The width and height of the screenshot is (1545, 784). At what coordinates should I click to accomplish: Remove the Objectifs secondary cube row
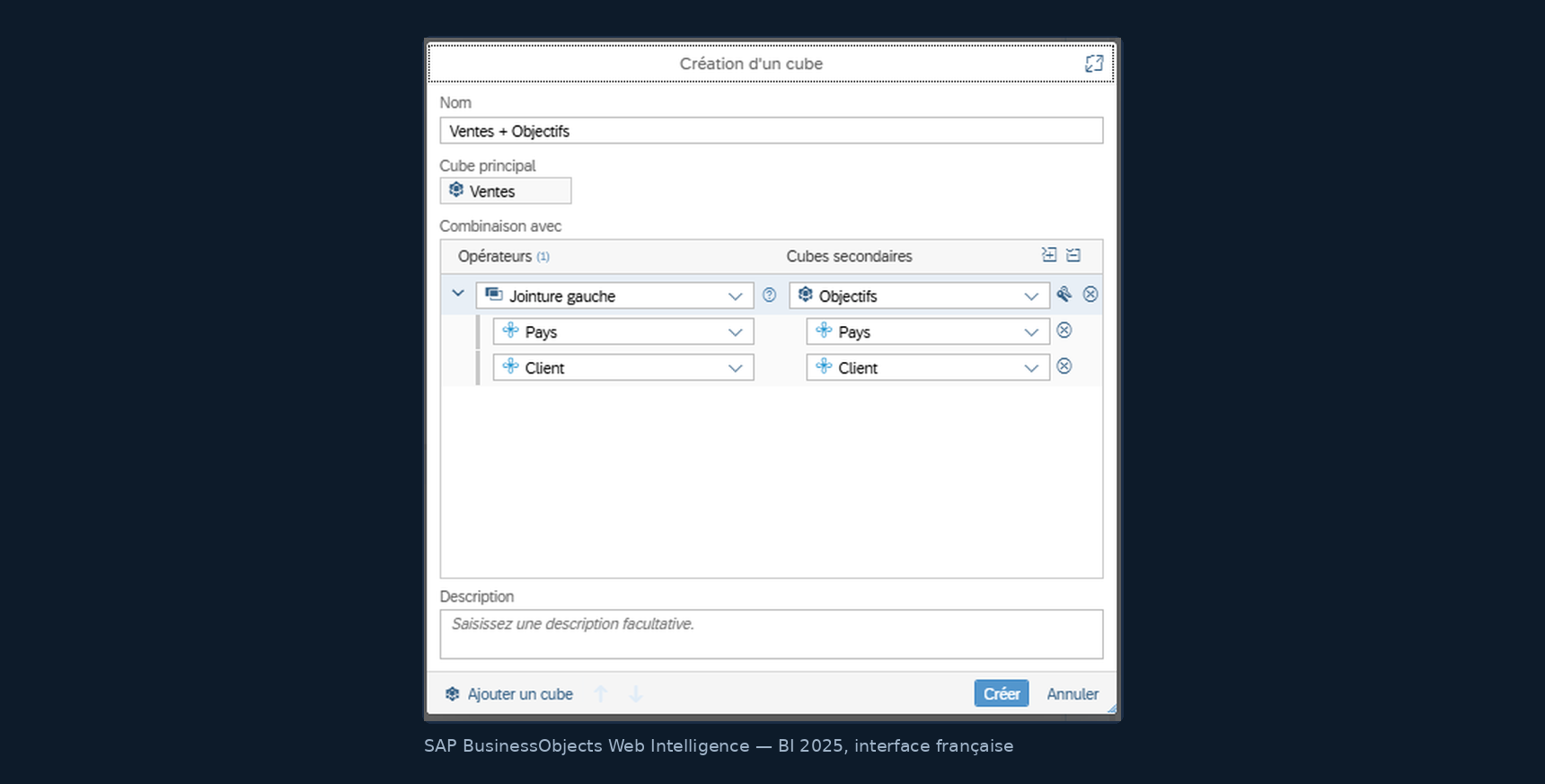tap(1090, 295)
